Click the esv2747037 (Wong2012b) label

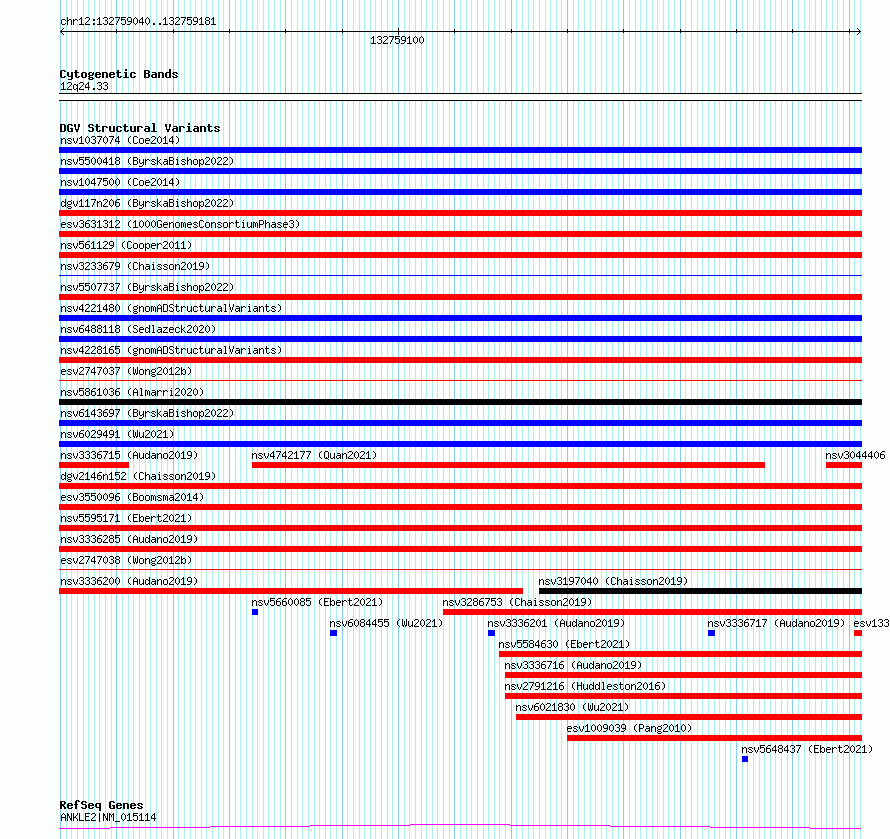pyautogui.click(x=126, y=371)
